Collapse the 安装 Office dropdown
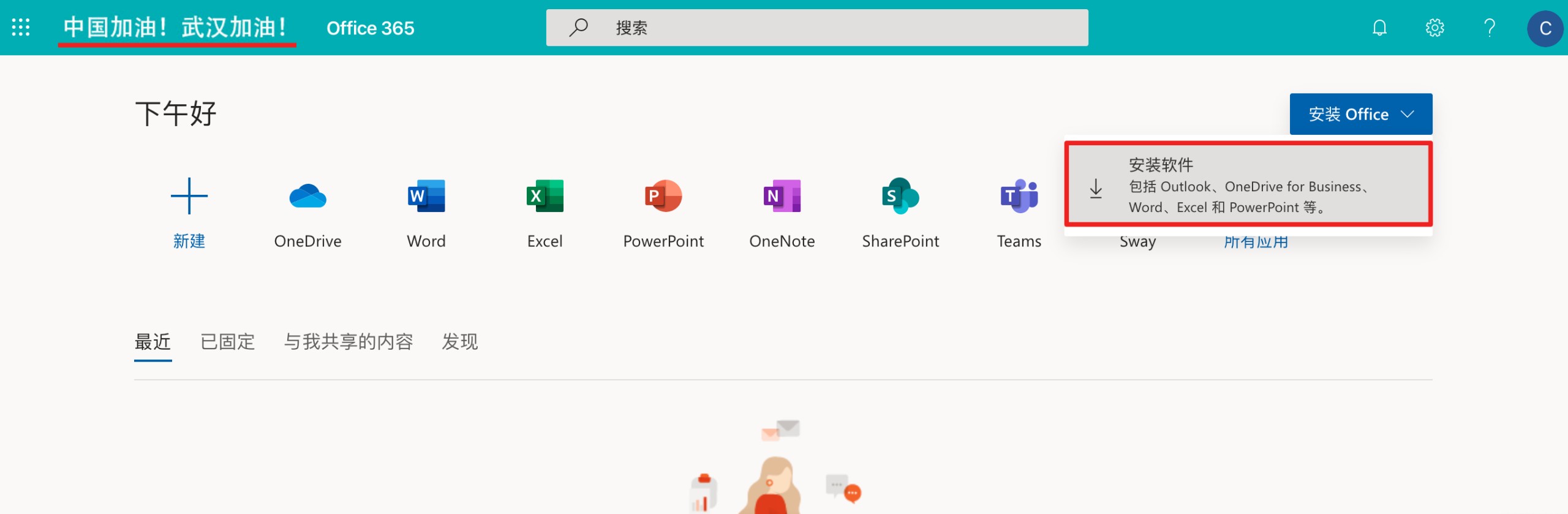The width and height of the screenshot is (1568, 514). pos(1360,114)
